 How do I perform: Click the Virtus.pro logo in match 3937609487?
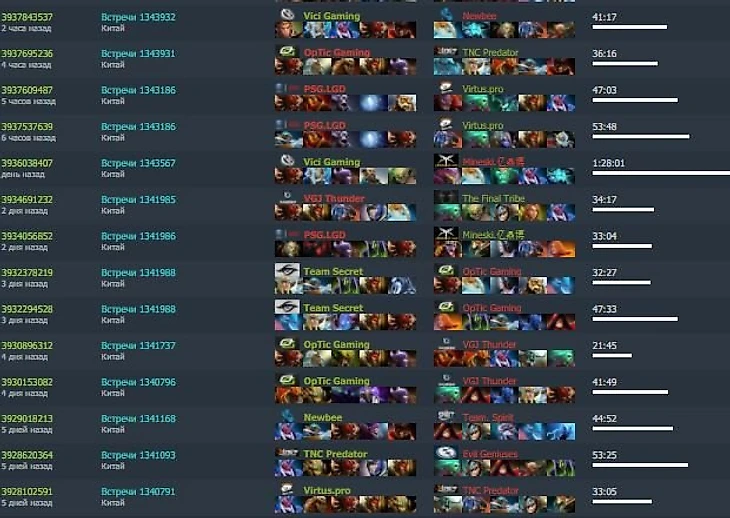[446, 87]
